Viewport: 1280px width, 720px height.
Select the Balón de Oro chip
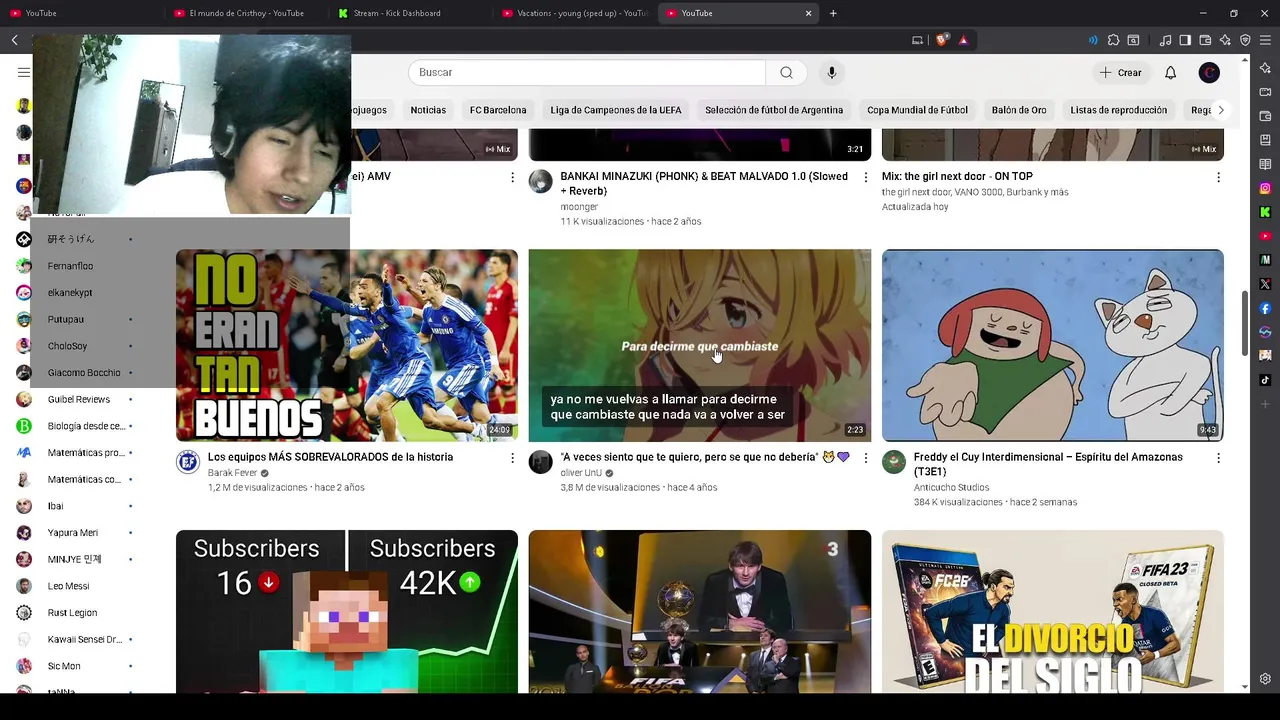1019,110
